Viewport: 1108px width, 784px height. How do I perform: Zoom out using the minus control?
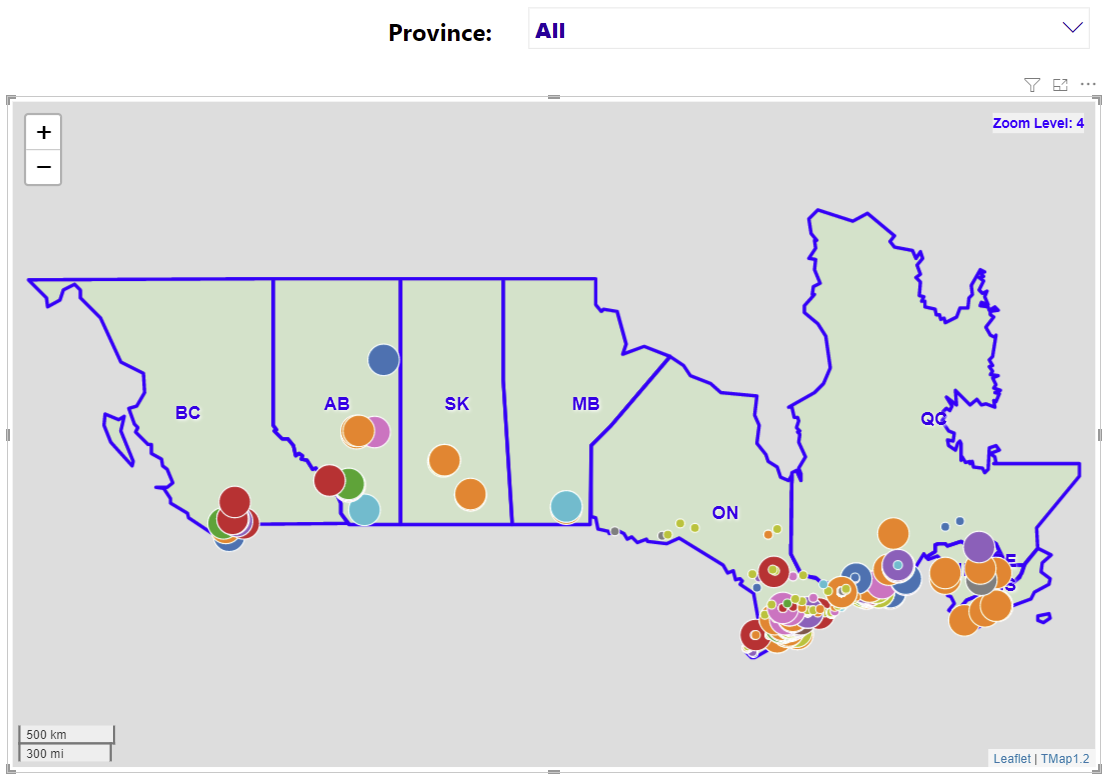coord(42,167)
